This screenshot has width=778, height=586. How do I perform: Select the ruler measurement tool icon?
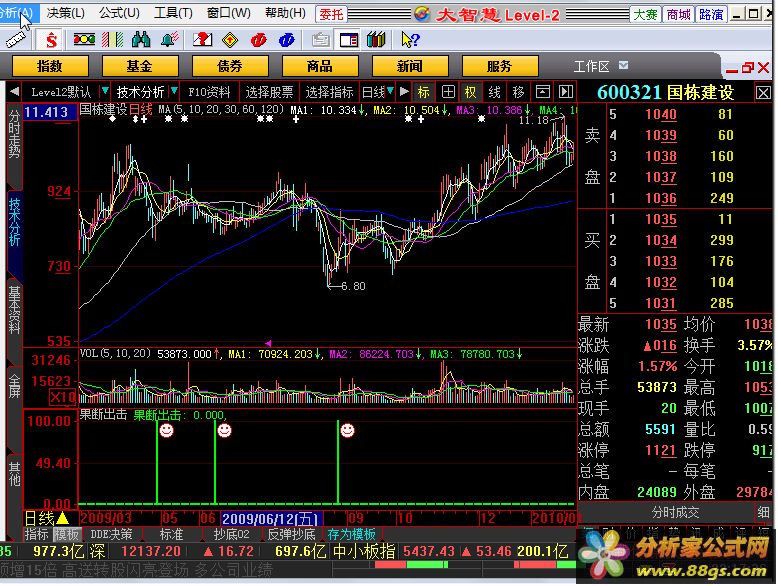click(x=15, y=39)
